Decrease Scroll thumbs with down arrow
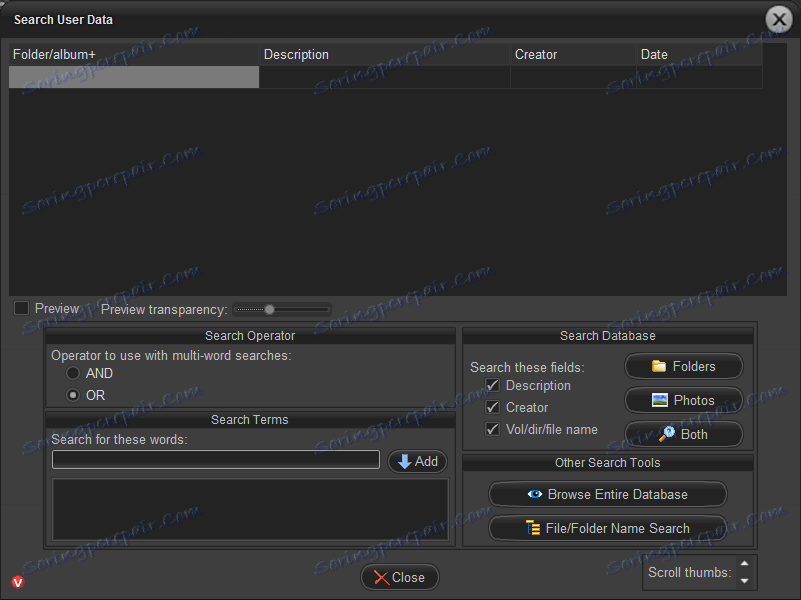801x600 pixels. pos(744,581)
